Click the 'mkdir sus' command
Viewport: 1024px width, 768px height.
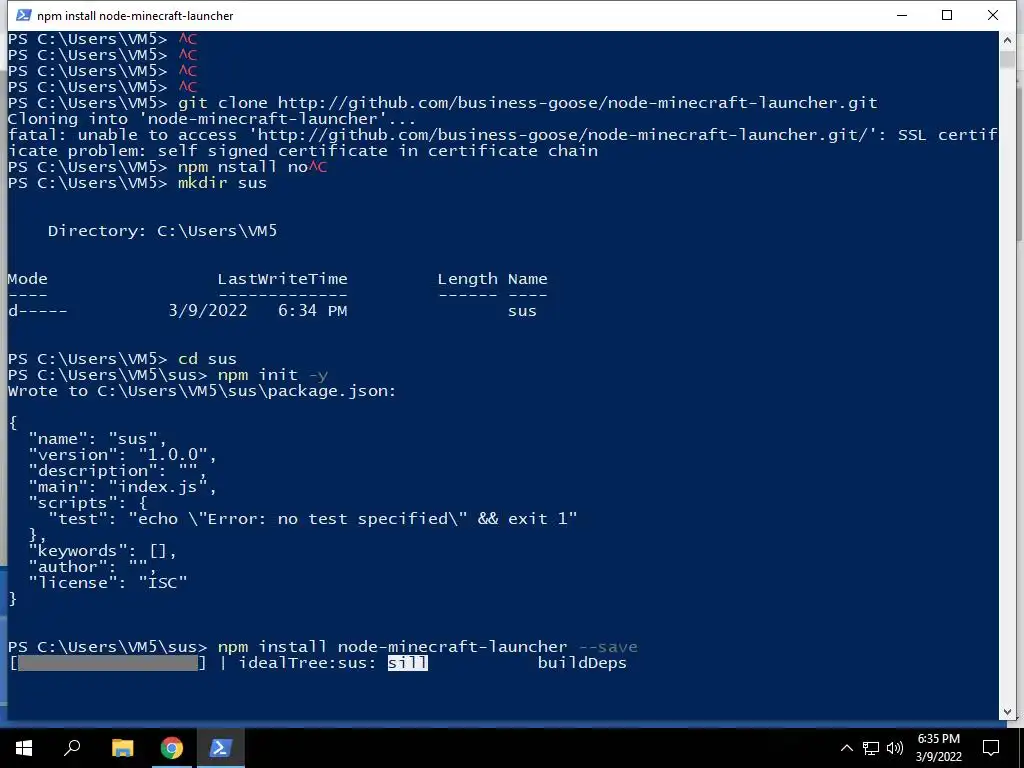[x=222, y=183]
